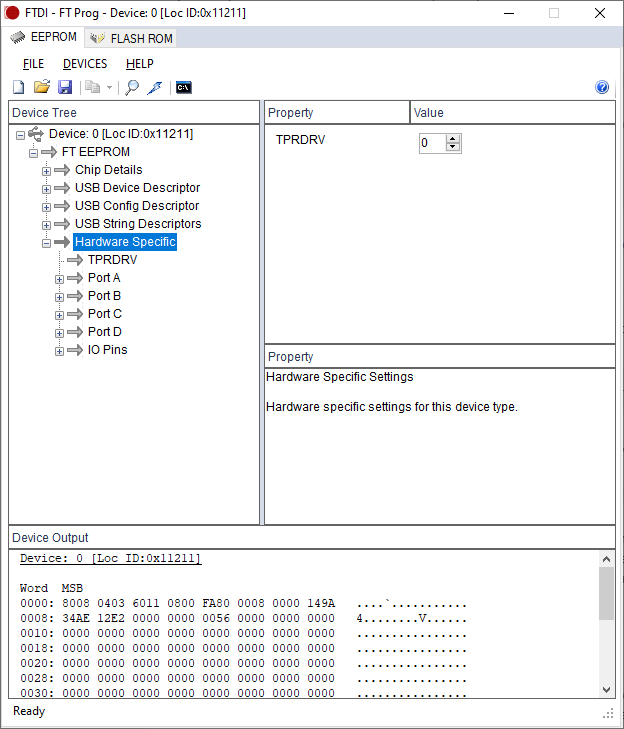Click the TPRDRV value input field
The width and height of the screenshot is (624, 729).
click(431, 143)
